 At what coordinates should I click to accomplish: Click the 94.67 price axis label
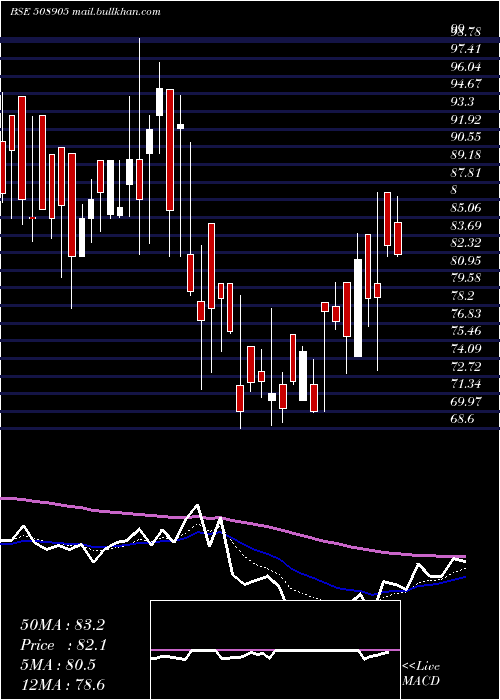467,84
